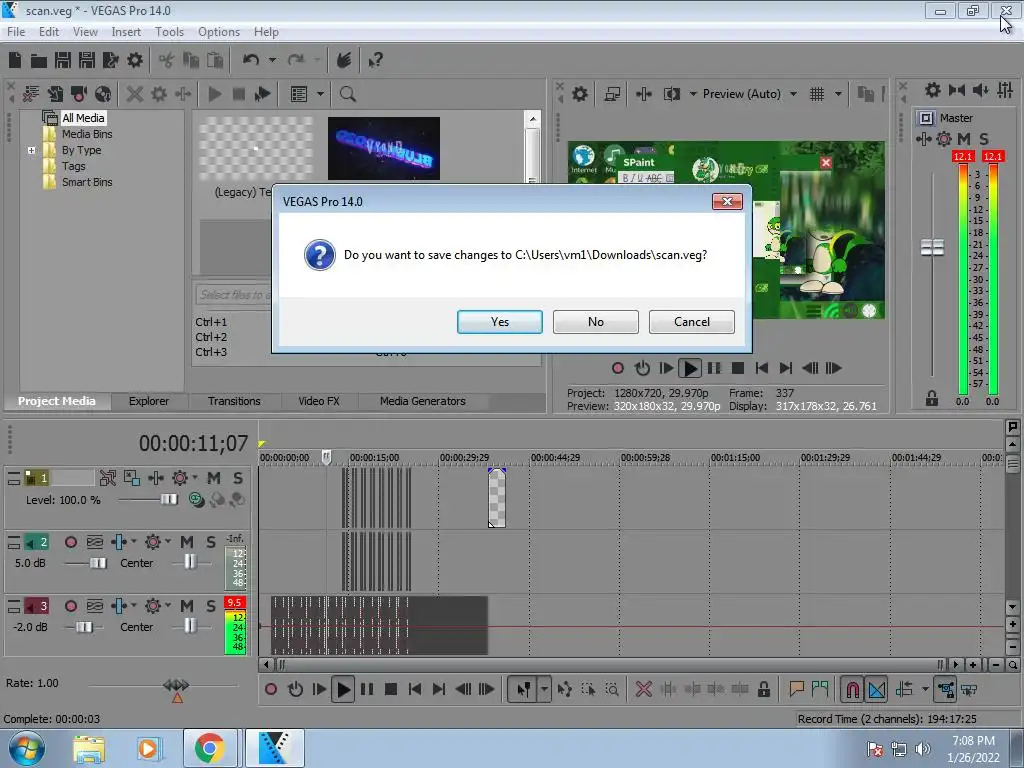
Task: Toggle Master bus Mute button
Action: tap(964, 138)
